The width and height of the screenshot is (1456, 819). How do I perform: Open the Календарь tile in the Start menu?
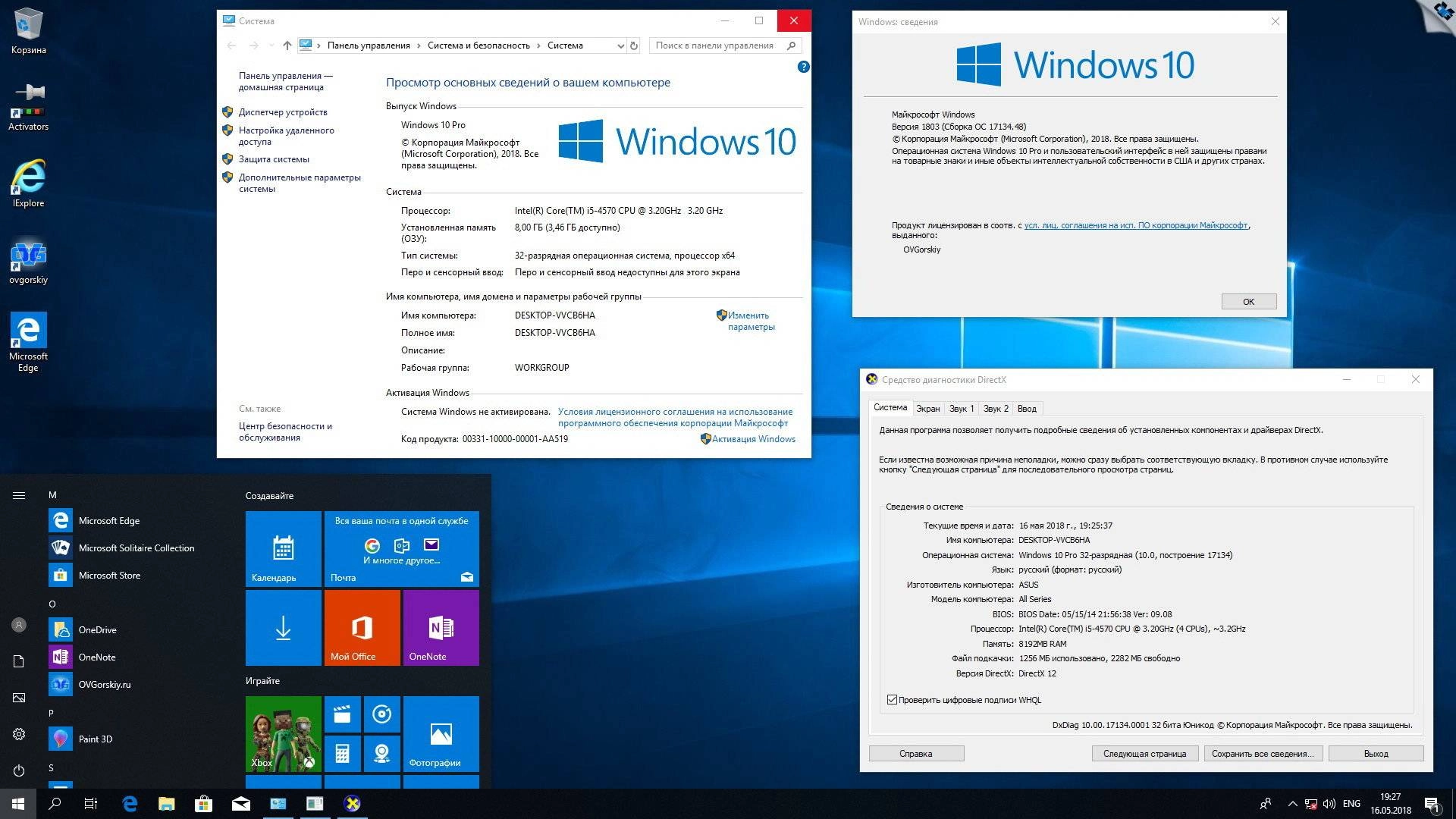(x=283, y=548)
